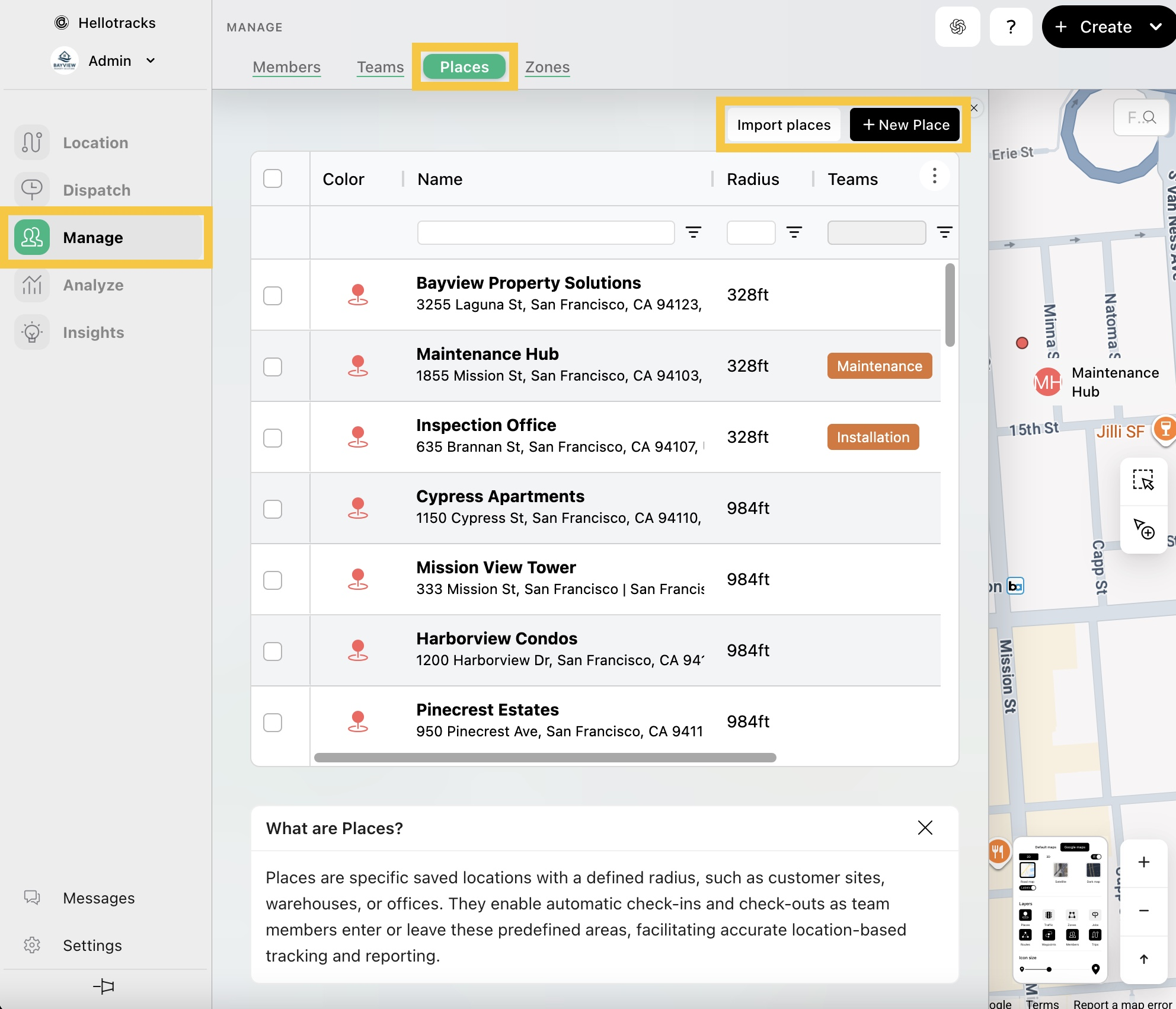The image size is (1176, 1009).
Task: Open the Analyze sidebar section
Action: 93,285
